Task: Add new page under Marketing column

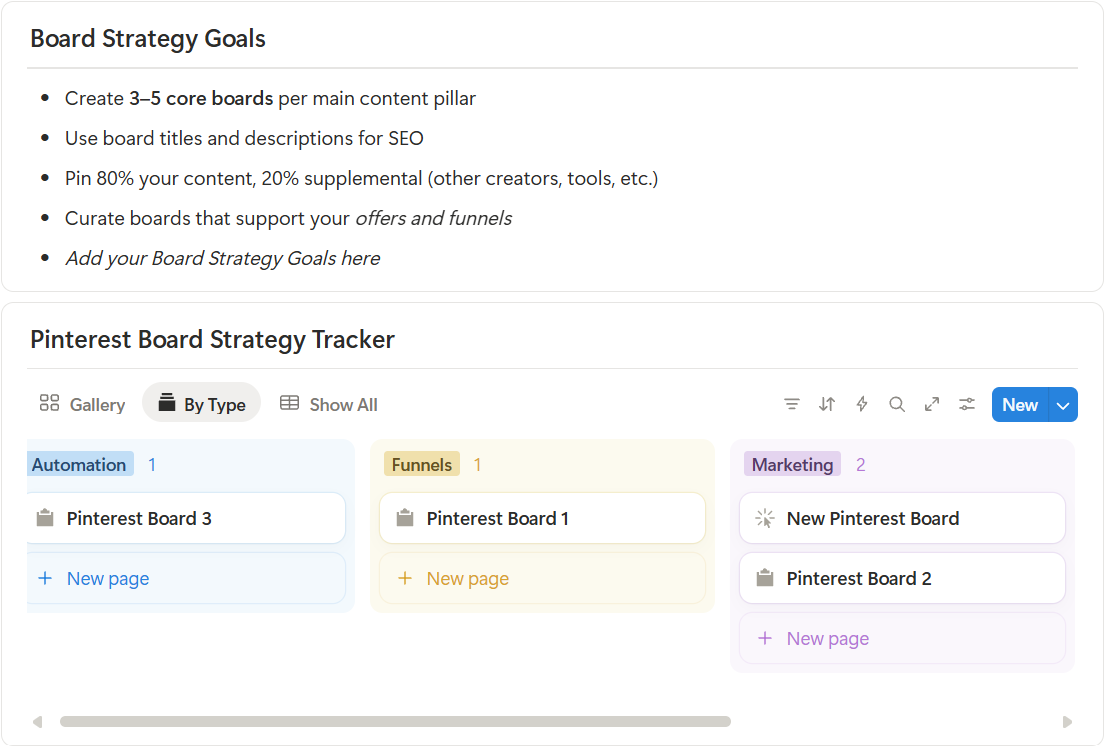Action: click(827, 639)
